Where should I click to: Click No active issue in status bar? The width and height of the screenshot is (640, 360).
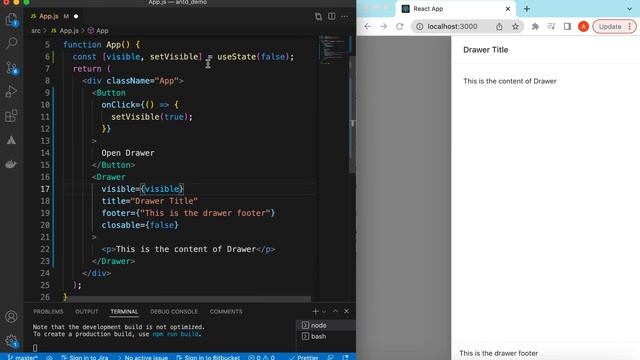point(142,357)
